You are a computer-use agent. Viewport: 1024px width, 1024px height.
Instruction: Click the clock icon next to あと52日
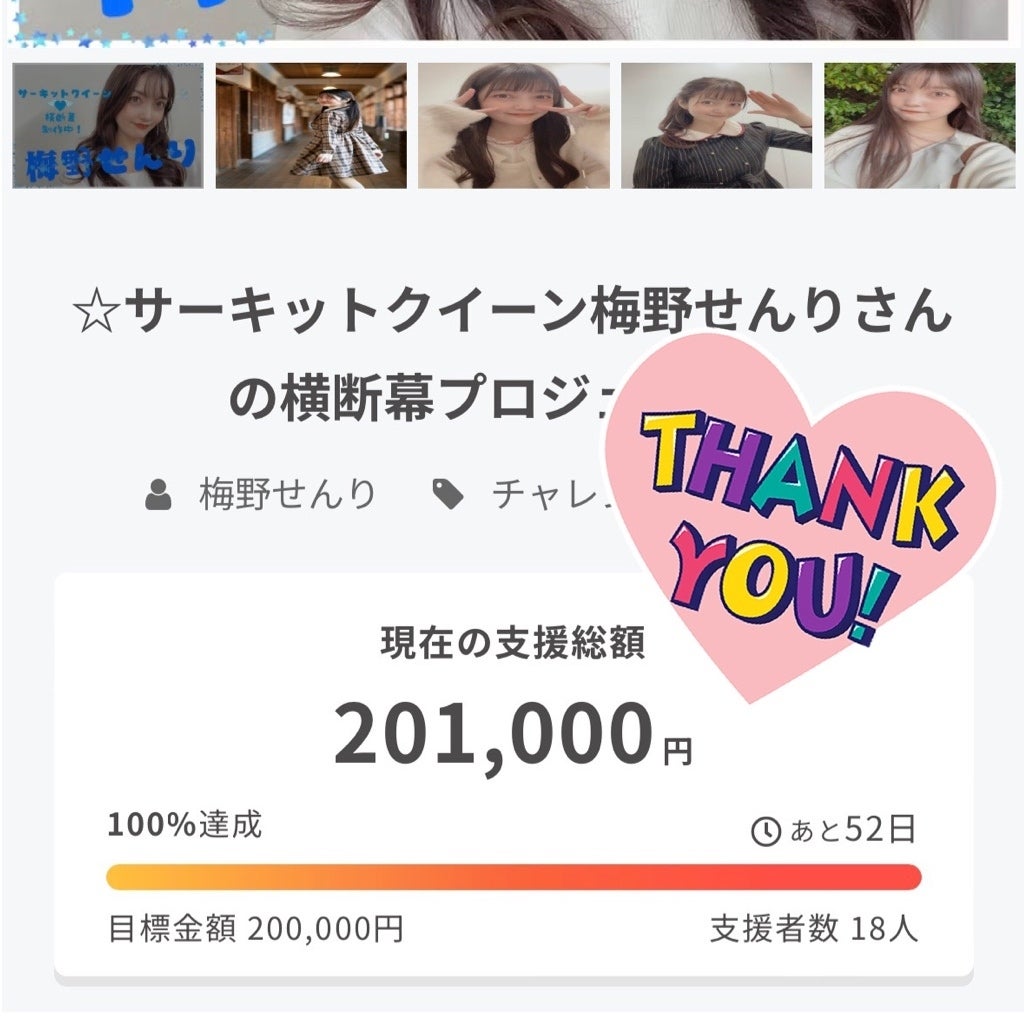tap(765, 831)
